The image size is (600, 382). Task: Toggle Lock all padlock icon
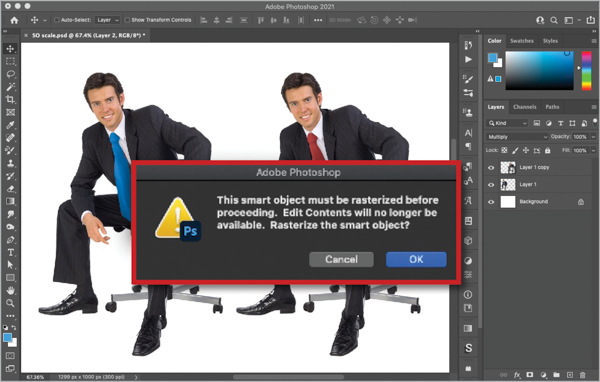tap(548, 150)
